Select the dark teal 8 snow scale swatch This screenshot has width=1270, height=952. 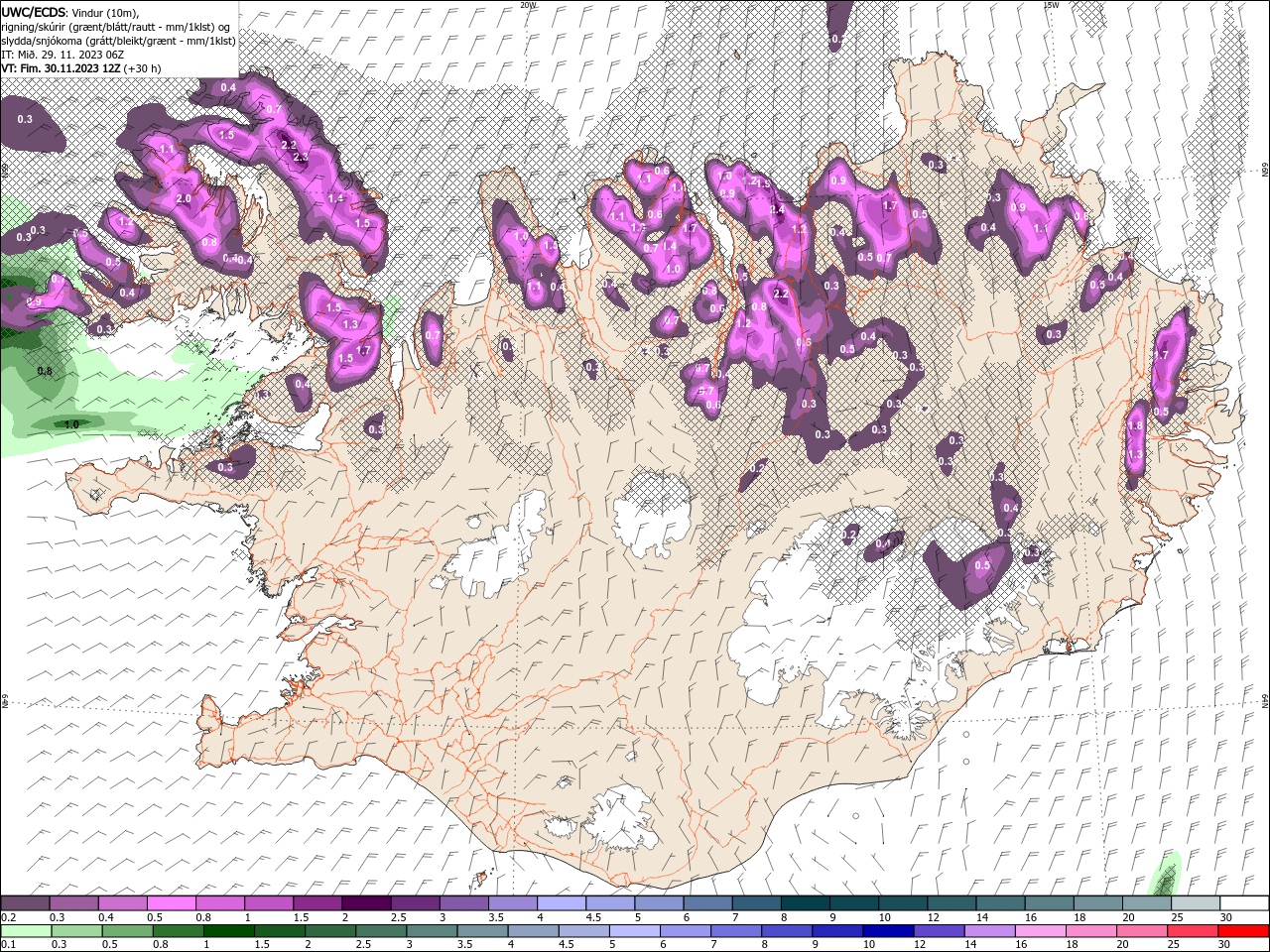(806, 903)
